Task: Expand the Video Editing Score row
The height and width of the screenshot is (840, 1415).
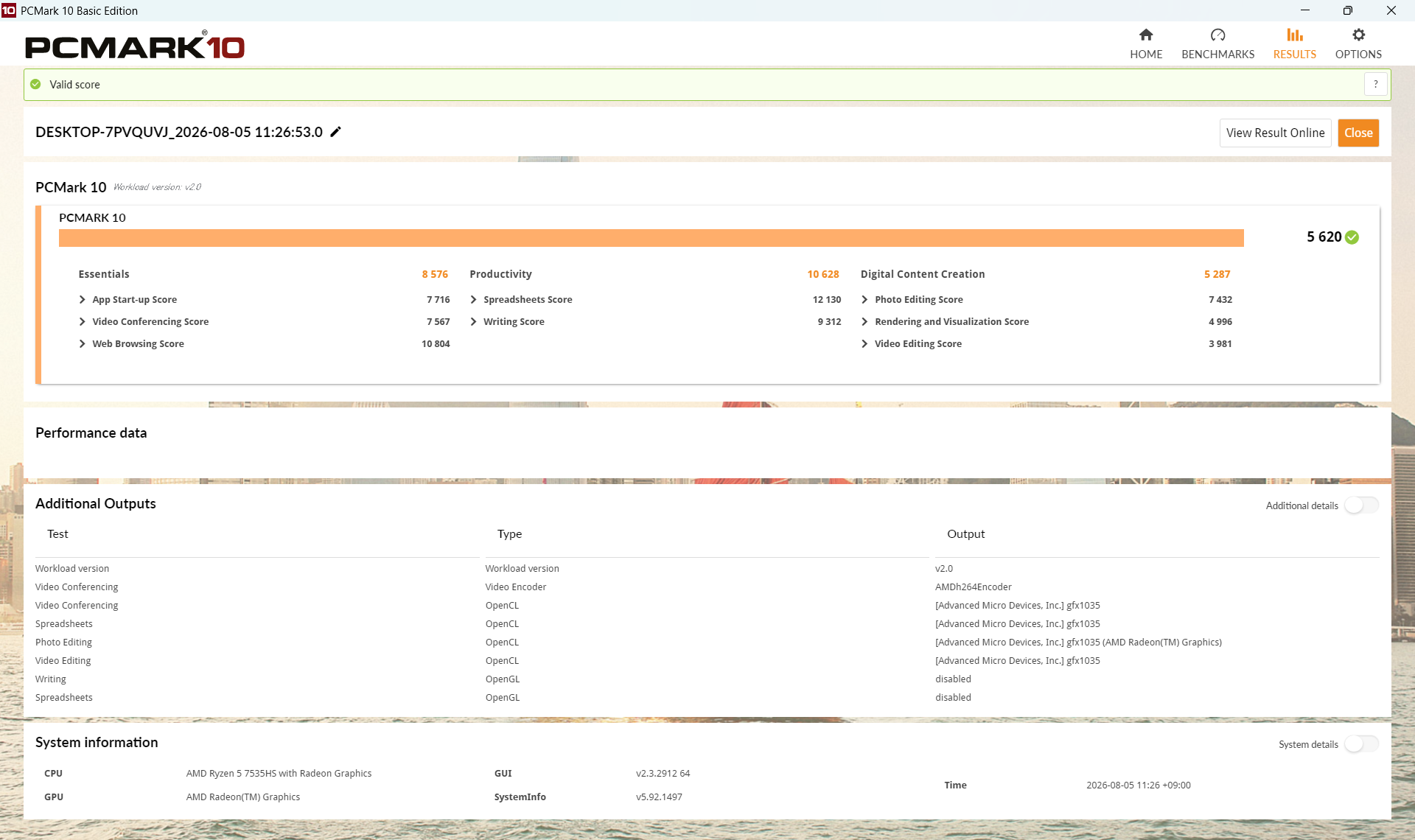Action: tap(864, 344)
